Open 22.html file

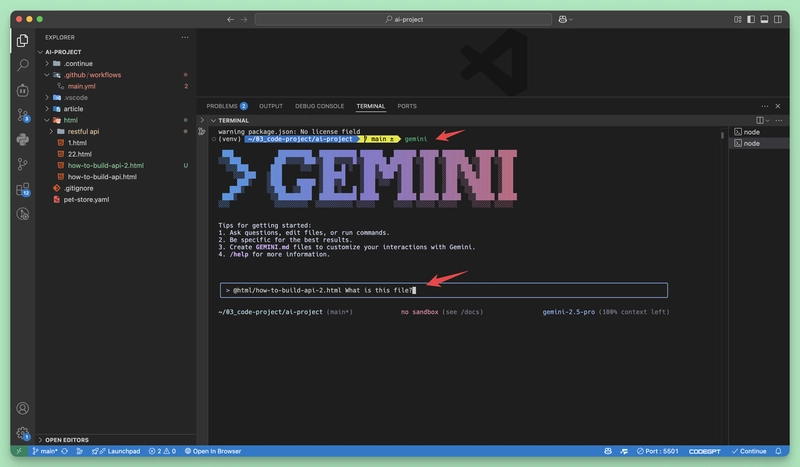[80, 154]
